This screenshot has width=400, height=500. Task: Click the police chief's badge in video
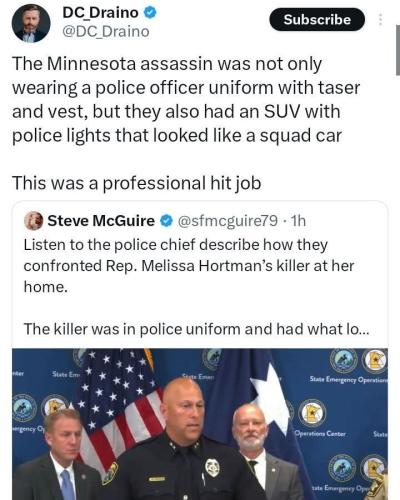tap(212, 467)
